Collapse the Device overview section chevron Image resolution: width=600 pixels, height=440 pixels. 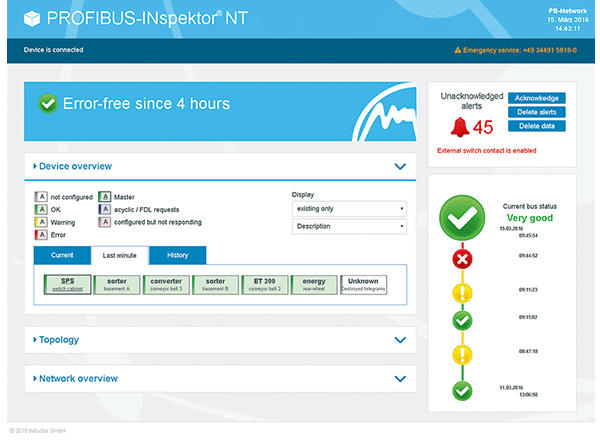(401, 166)
